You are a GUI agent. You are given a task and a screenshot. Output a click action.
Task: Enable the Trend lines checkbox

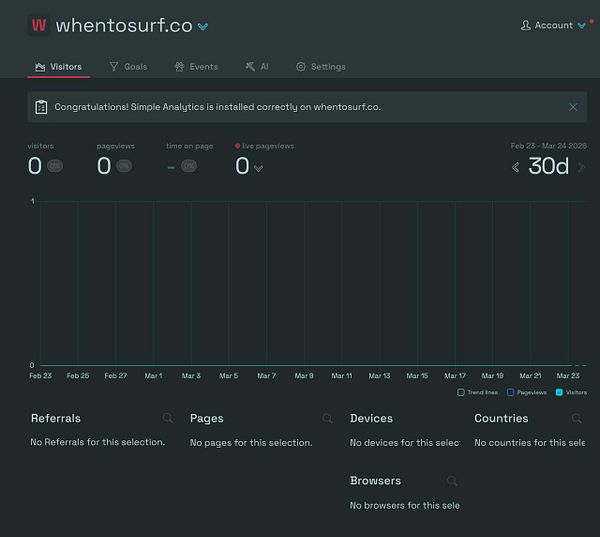[x=461, y=392]
